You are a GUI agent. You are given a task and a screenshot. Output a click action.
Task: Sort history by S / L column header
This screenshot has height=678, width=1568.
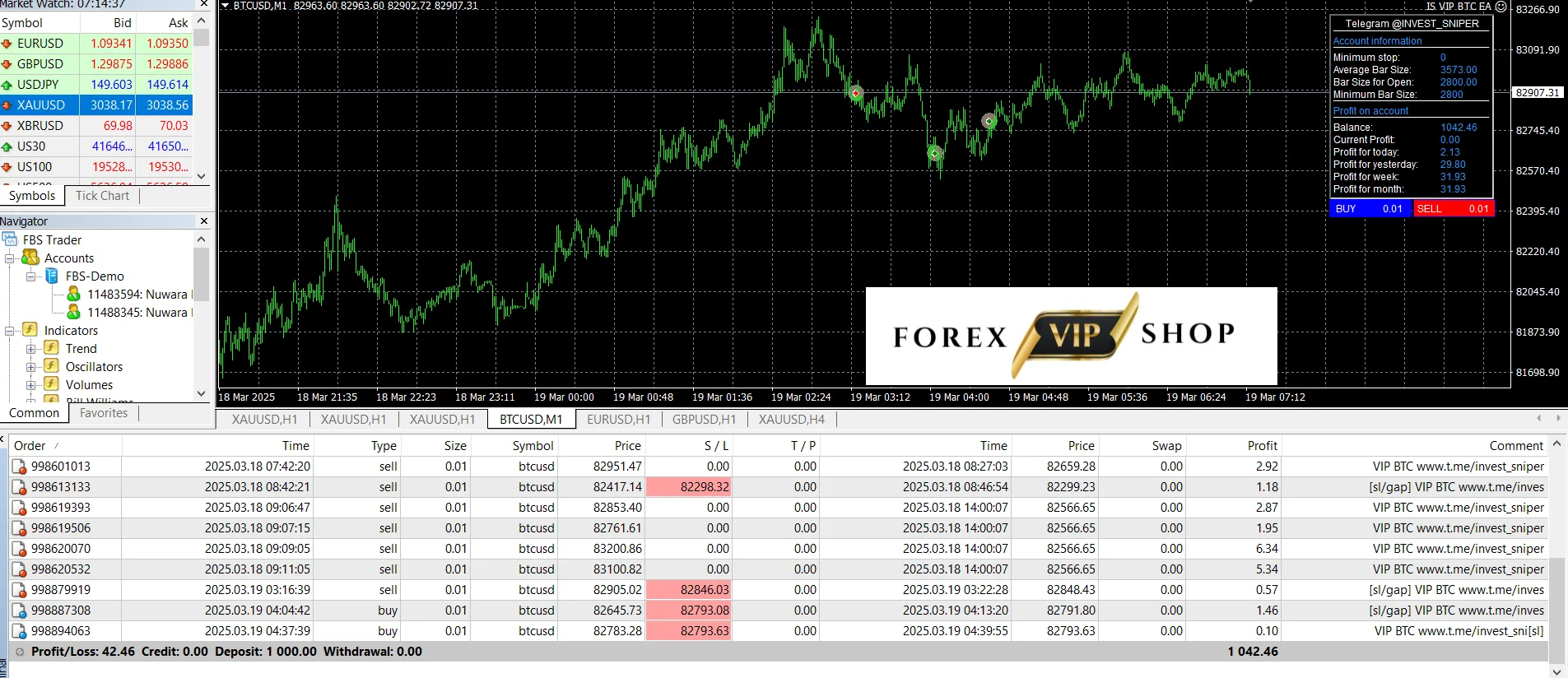pyautogui.click(x=689, y=446)
